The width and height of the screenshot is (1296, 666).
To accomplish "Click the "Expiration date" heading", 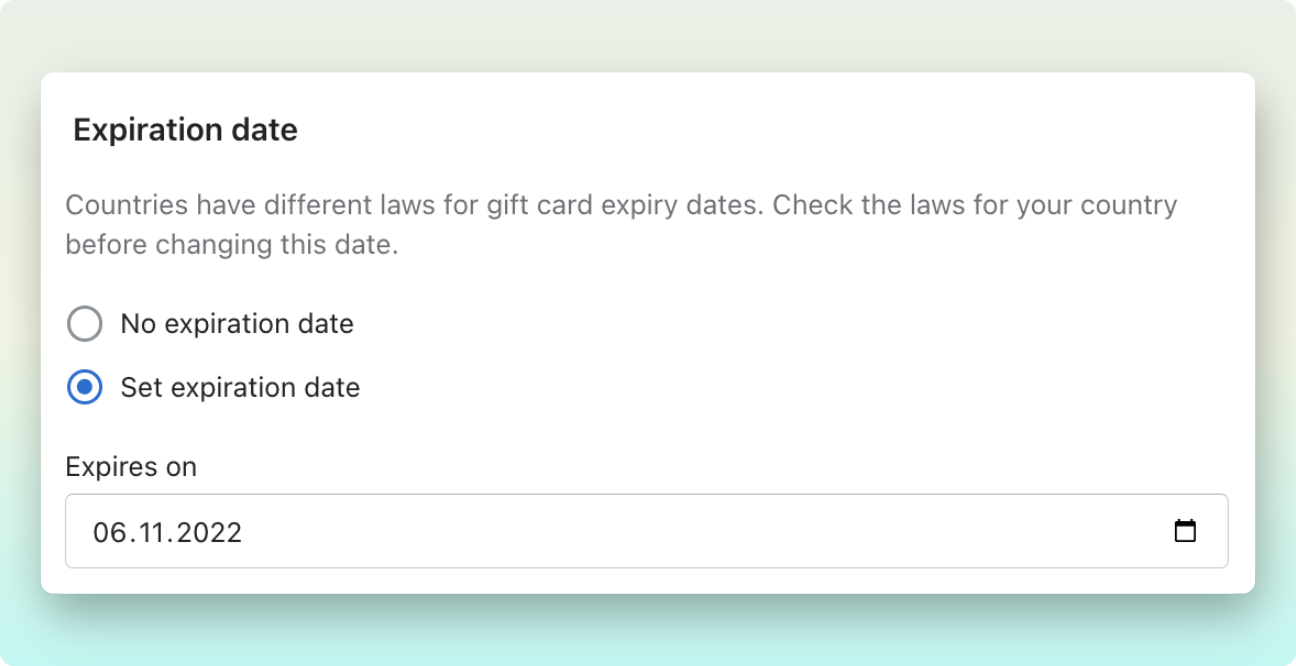I will pos(185,130).
